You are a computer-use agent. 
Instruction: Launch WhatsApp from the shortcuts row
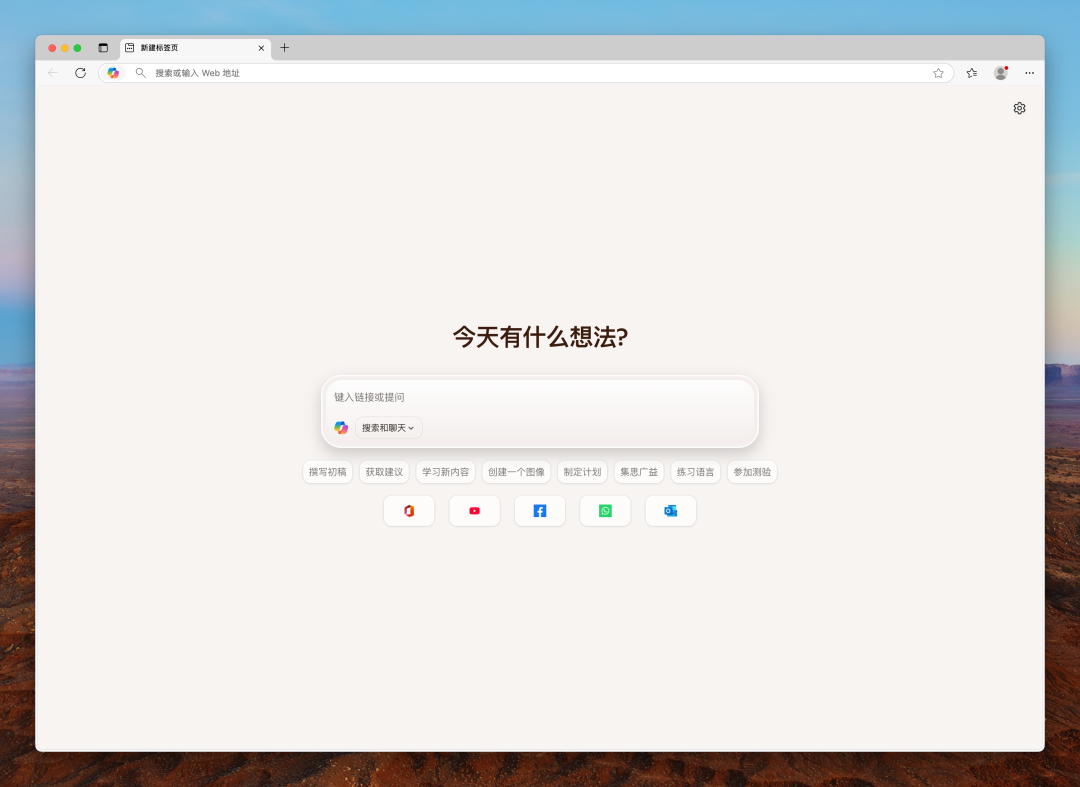(605, 510)
